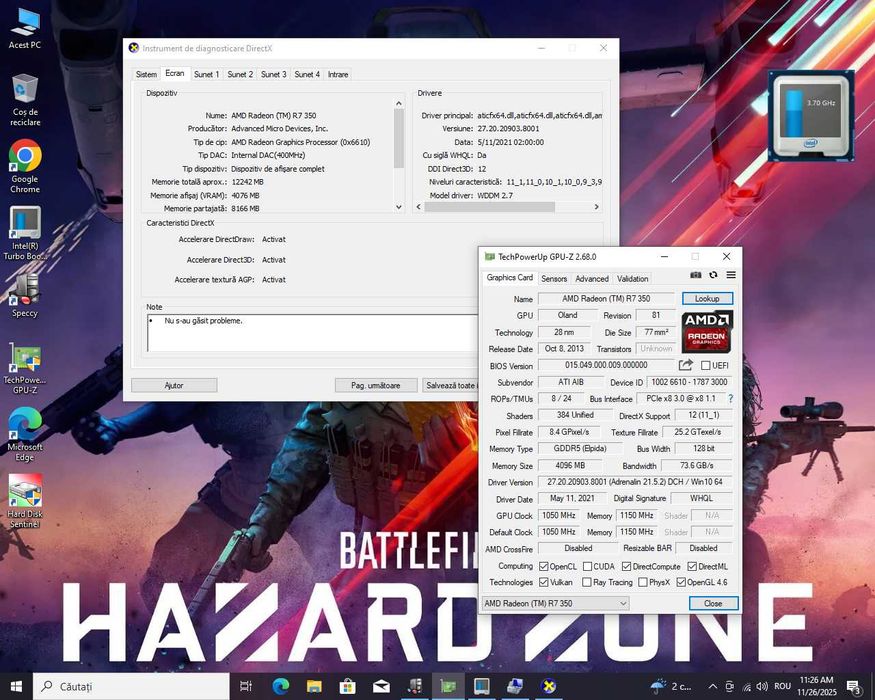The width and height of the screenshot is (875, 700).
Task: Toggle the Ray Tracing checkbox
Action: pos(586,582)
